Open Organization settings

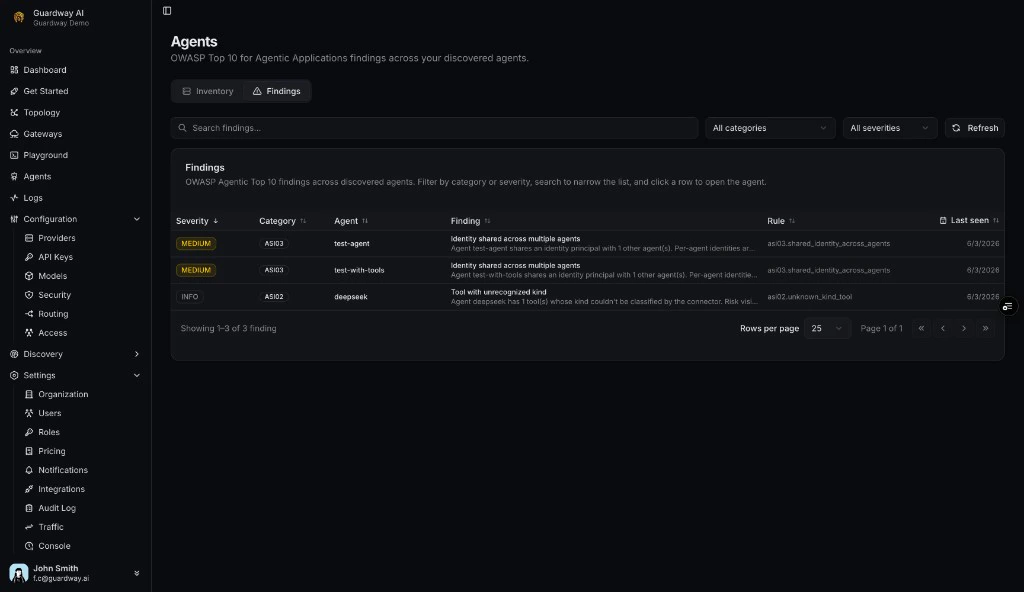[57, 394]
